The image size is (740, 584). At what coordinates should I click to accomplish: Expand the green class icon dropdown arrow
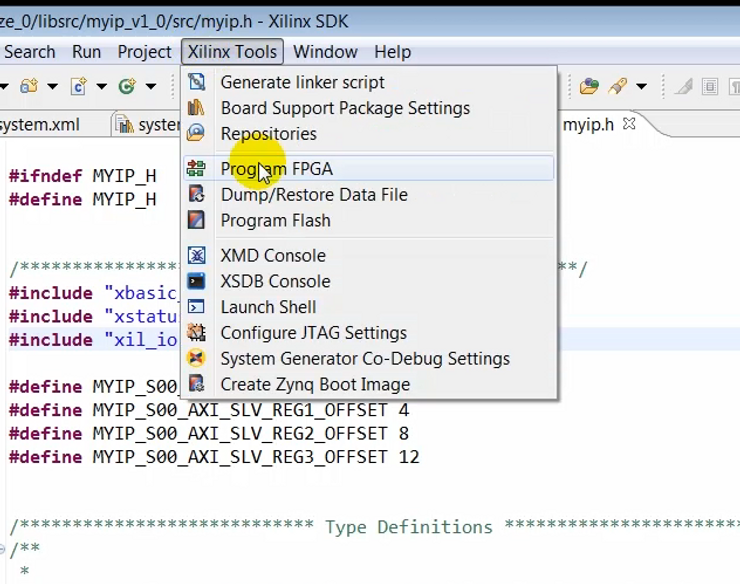tap(151, 86)
